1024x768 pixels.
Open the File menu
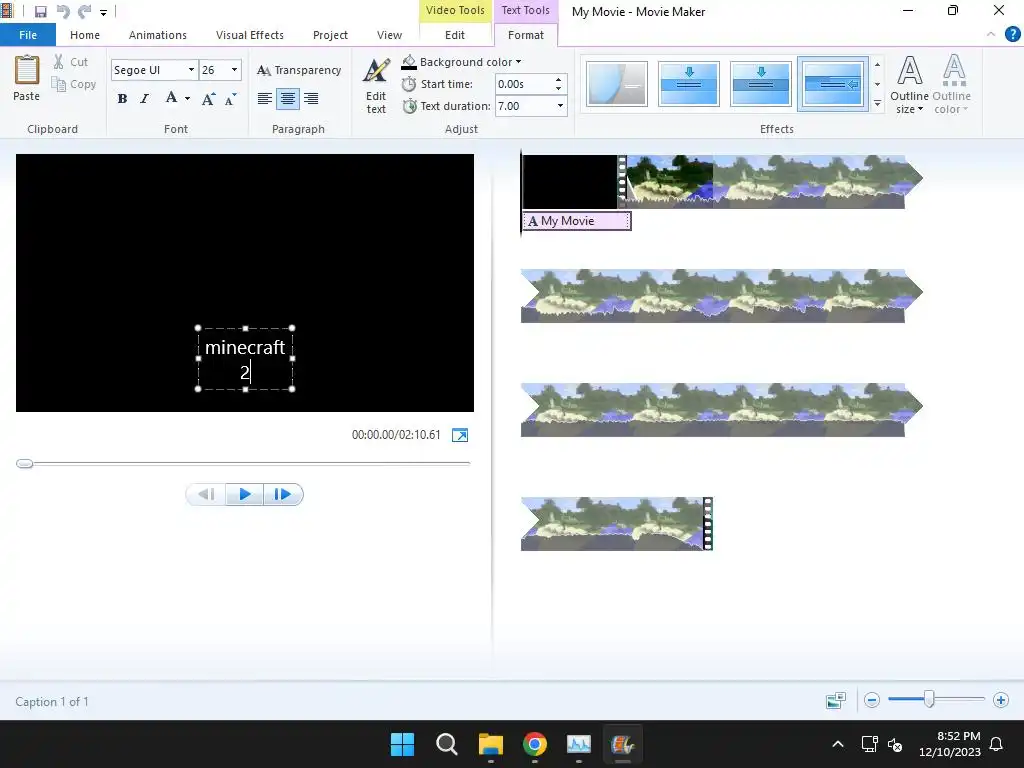point(28,35)
